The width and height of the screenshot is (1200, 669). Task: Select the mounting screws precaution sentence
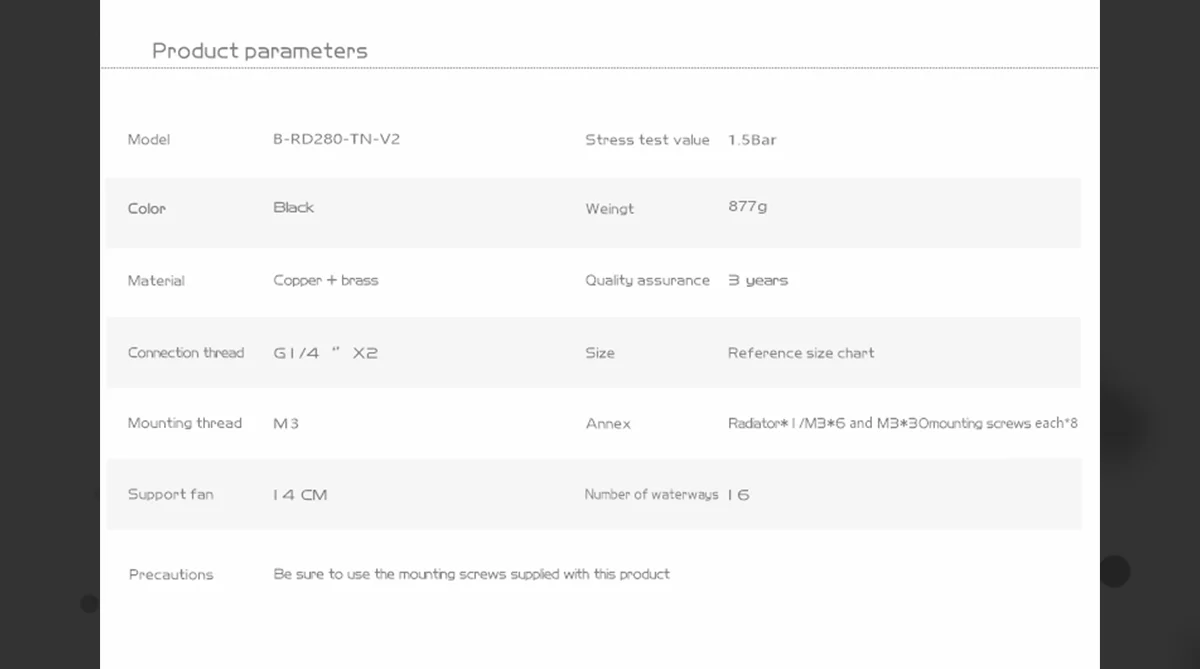(471, 574)
